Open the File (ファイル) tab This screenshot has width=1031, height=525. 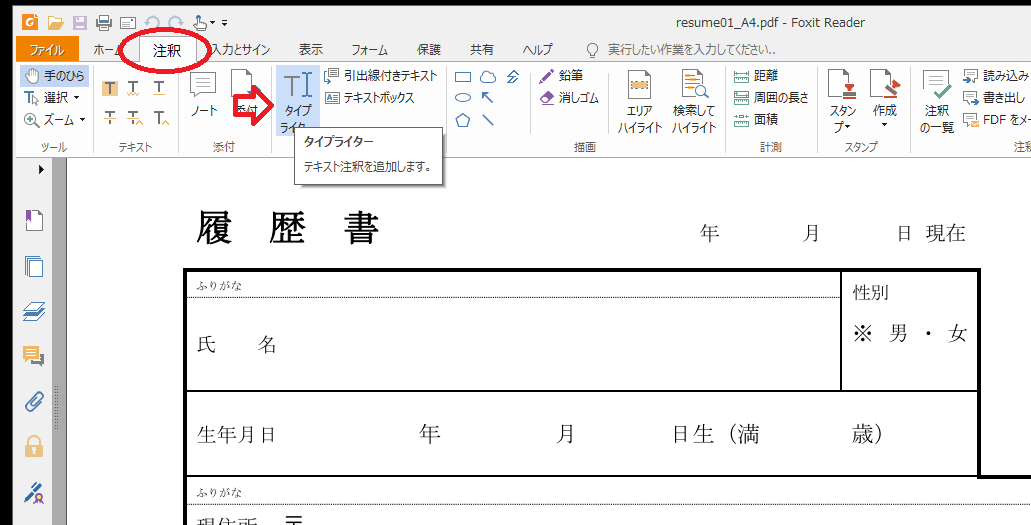tap(47, 49)
